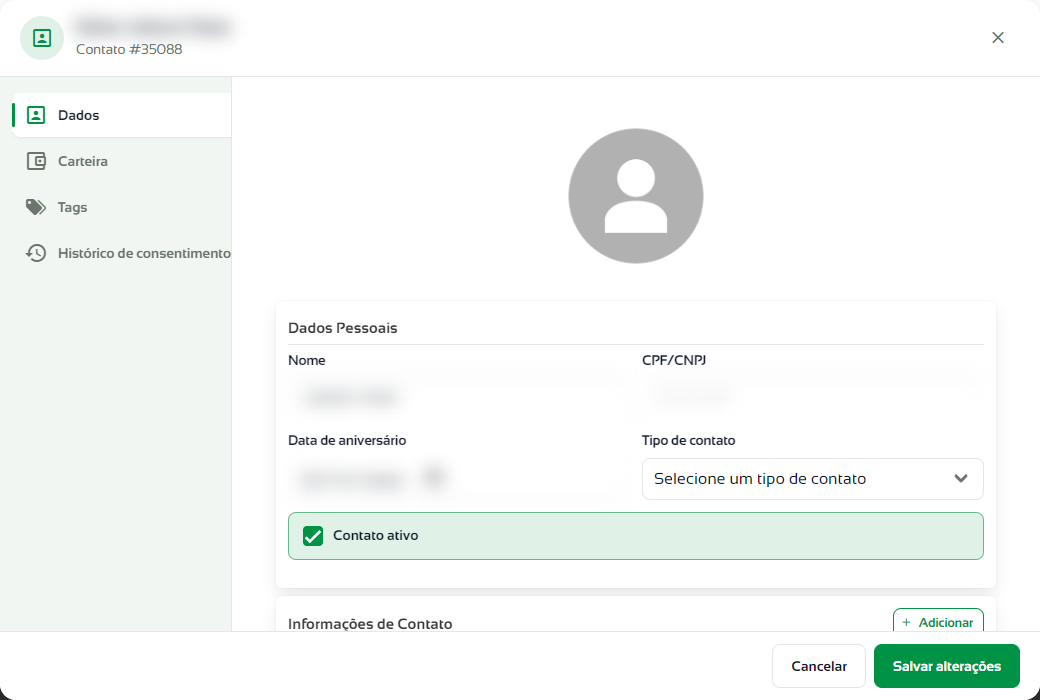1040x700 pixels.
Task: Click the Carteira wallet icon
Action: [x=36, y=161]
